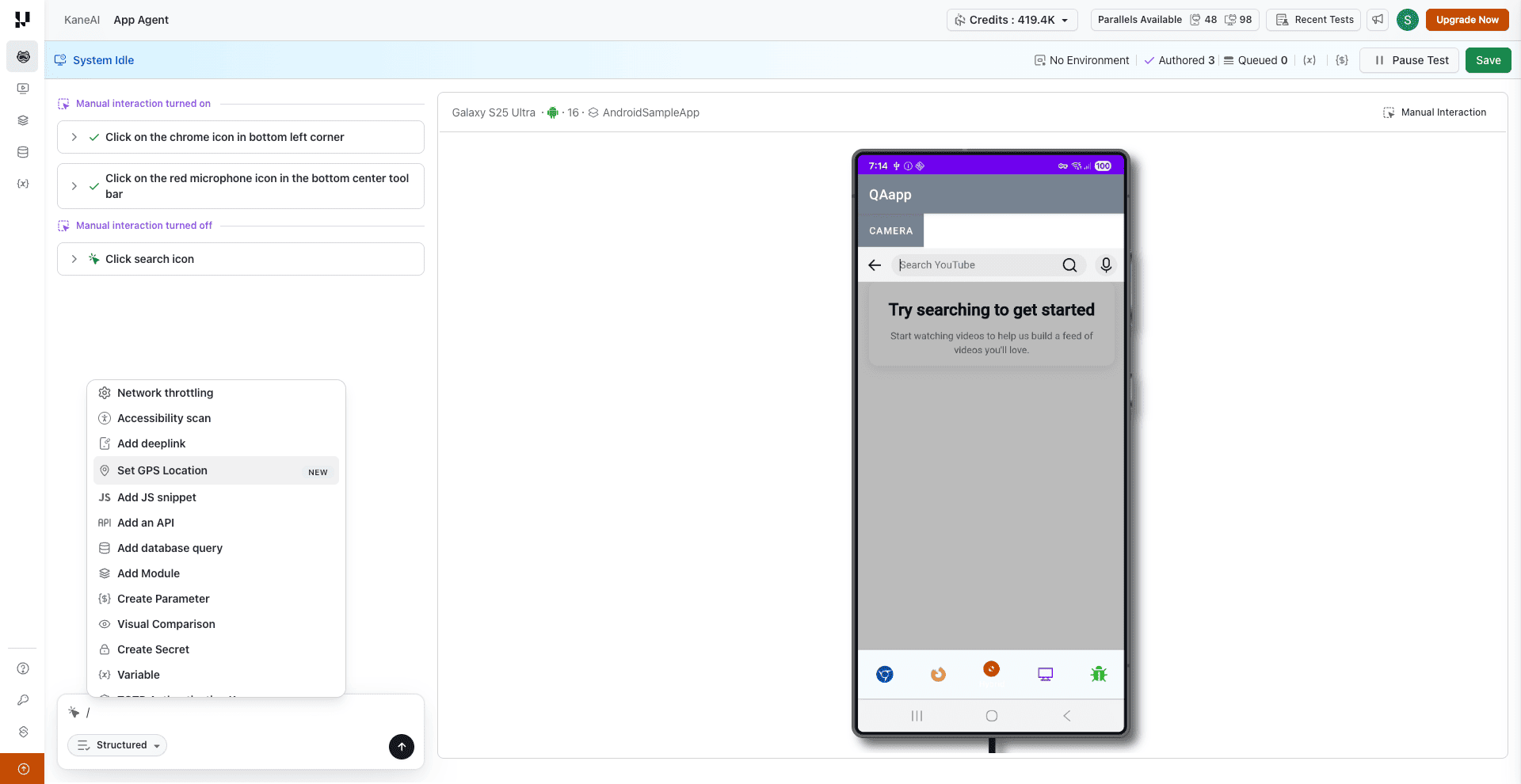Tap the blue Chrome icon in phone toolbar
The image size is (1521, 784).
tap(885, 674)
